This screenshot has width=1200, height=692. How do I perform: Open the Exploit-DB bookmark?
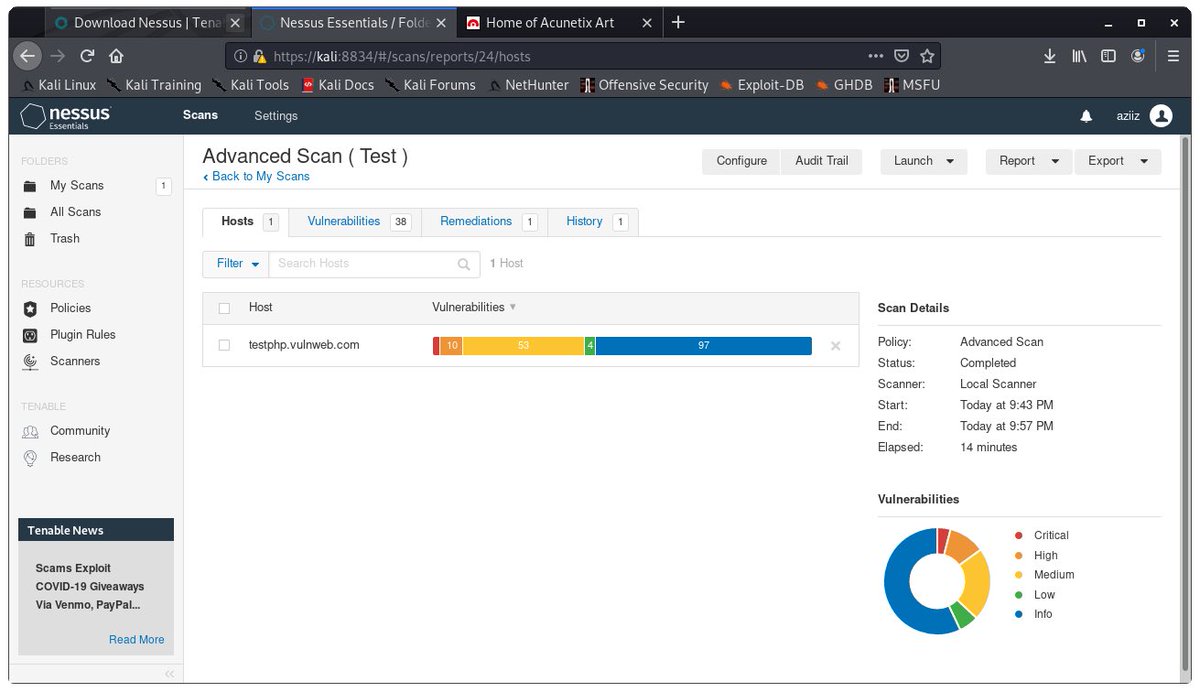coord(760,85)
